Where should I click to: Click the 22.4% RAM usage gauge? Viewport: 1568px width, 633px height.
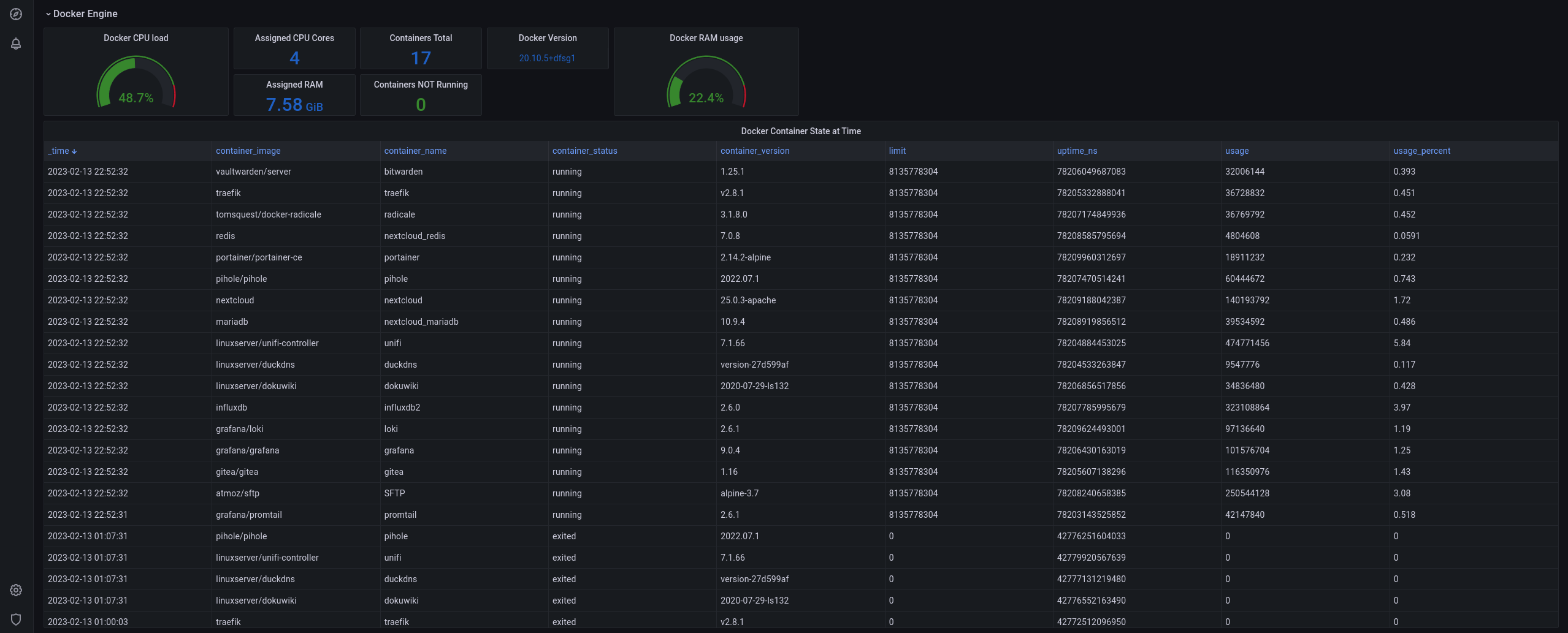[706, 83]
